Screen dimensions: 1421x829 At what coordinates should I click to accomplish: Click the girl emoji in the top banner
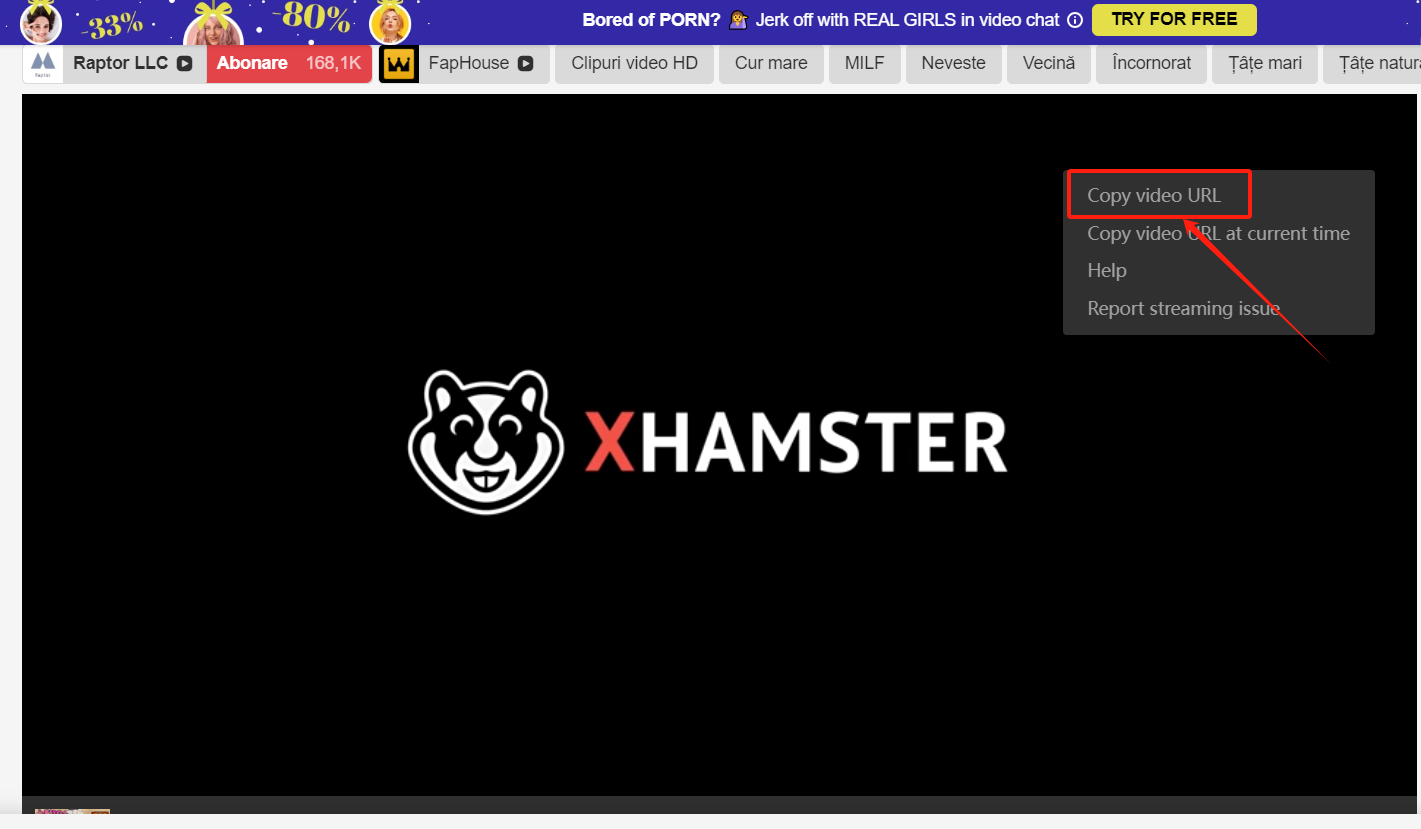(x=737, y=19)
